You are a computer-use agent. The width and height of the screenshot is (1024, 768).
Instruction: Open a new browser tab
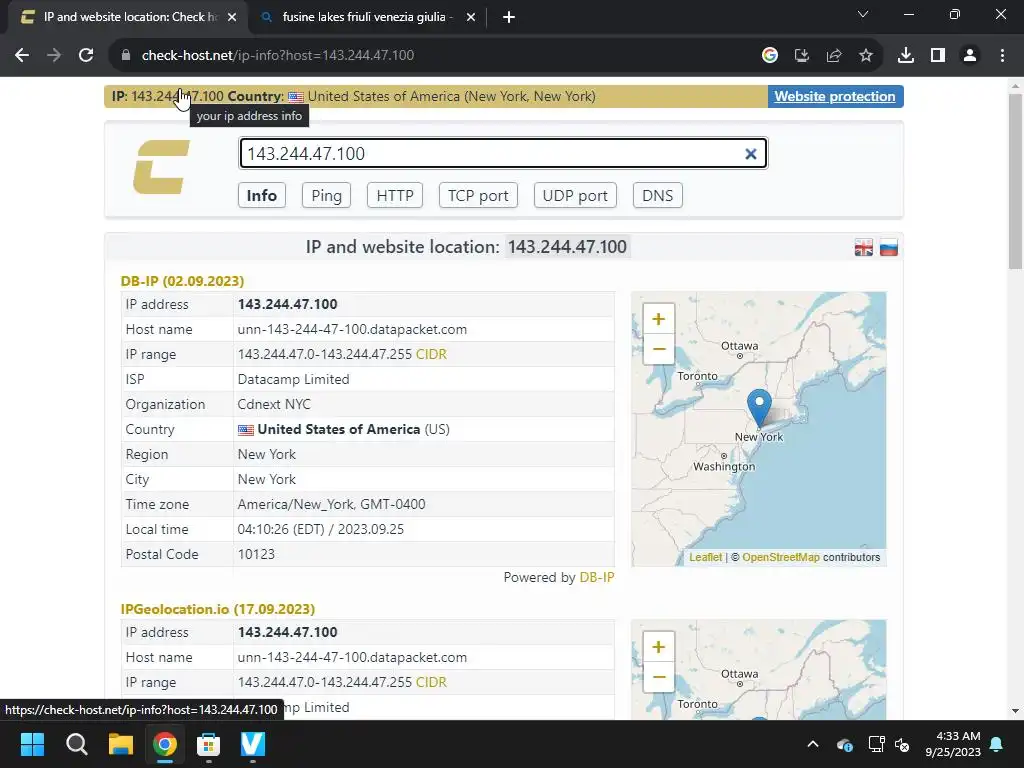tap(509, 17)
